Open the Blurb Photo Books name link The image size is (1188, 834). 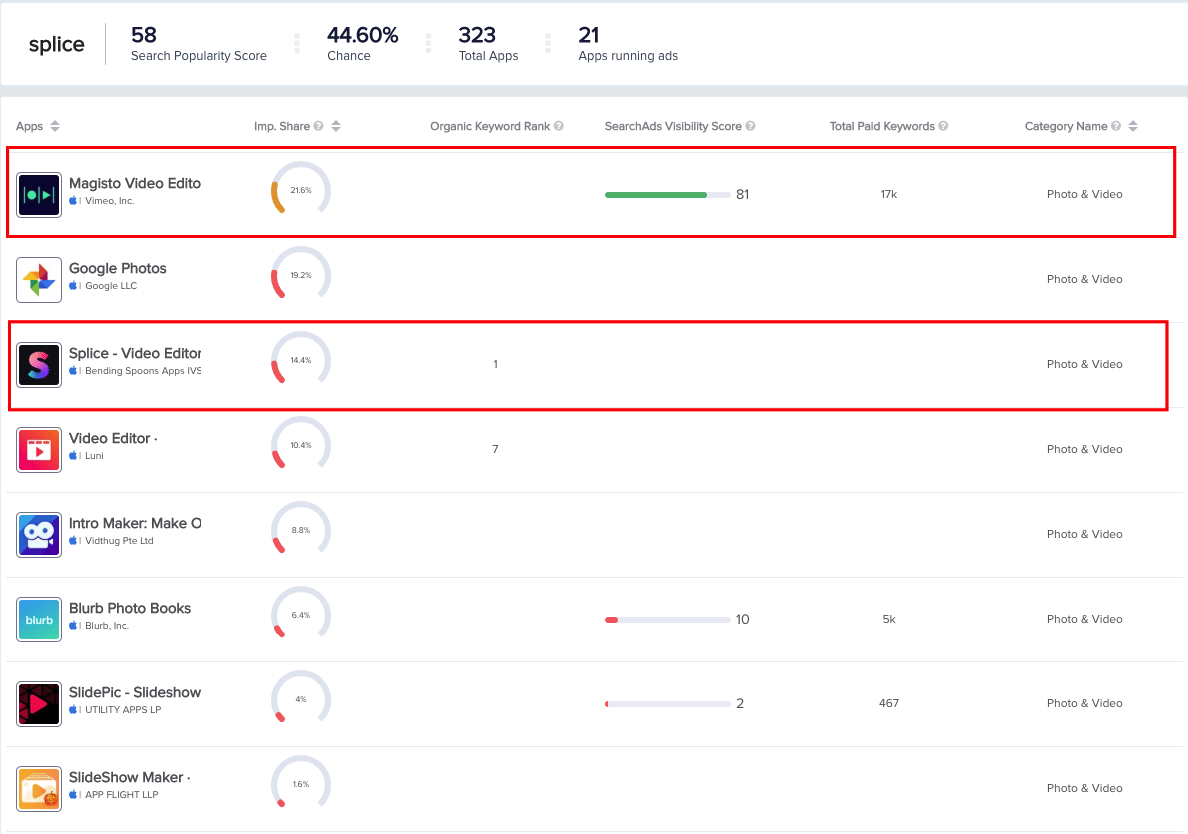[130, 608]
